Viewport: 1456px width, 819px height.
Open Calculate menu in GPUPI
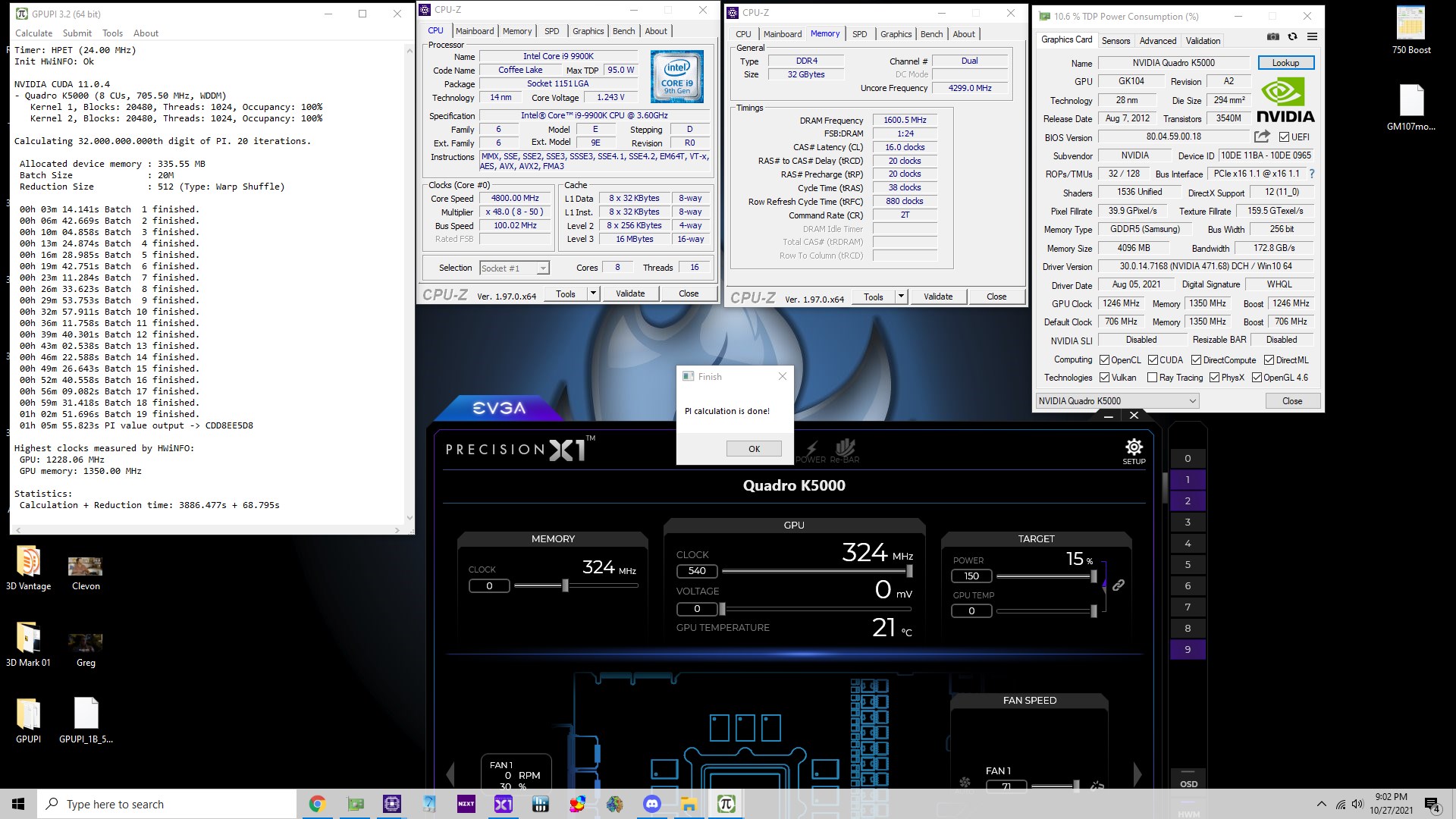(x=34, y=33)
